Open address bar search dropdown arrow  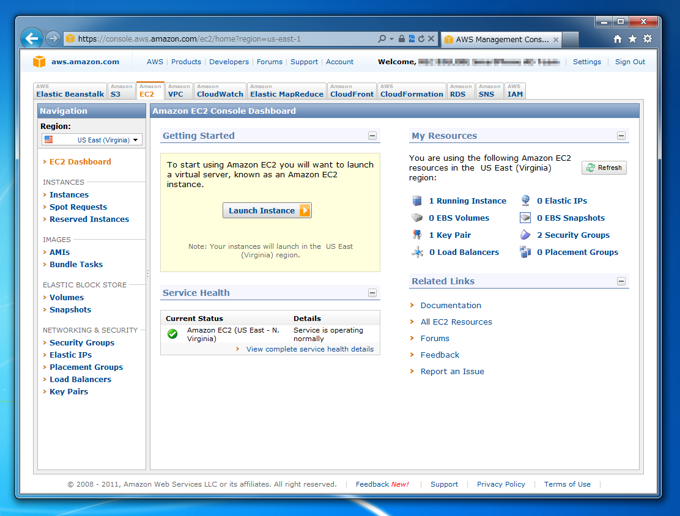pyautogui.click(x=391, y=39)
